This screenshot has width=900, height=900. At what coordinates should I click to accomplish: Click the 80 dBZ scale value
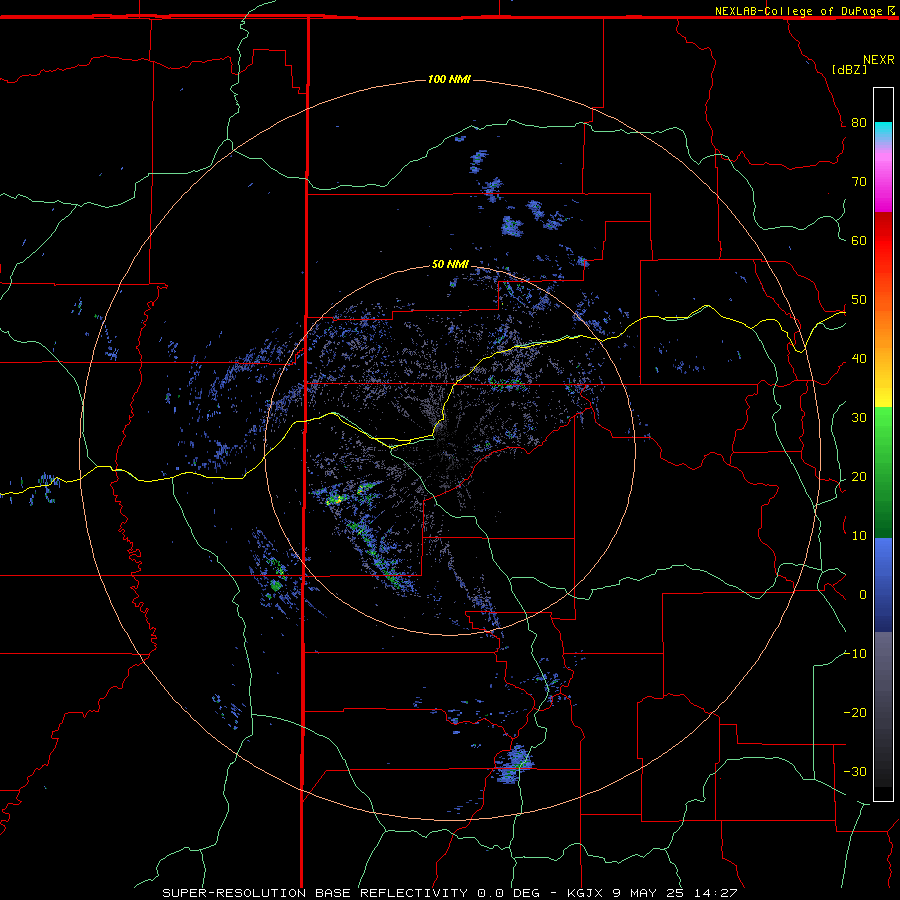tap(859, 123)
